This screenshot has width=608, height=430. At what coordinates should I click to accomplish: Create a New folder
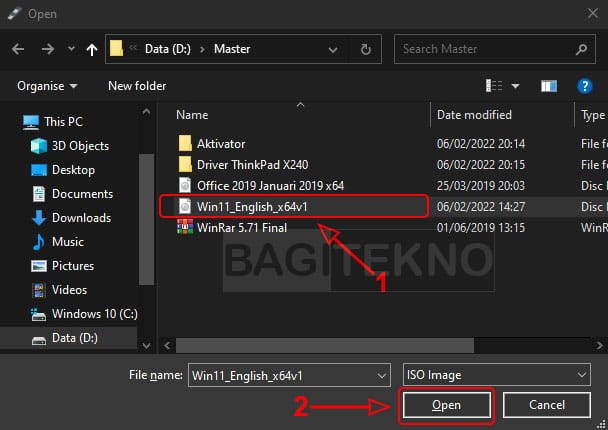click(x=137, y=86)
